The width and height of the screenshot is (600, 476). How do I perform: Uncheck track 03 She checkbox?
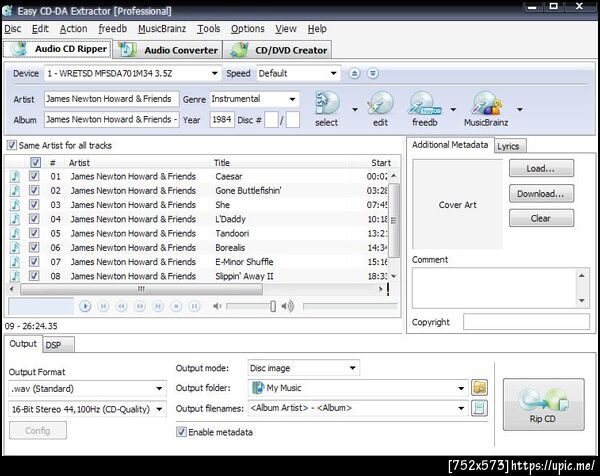[x=34, y=205]
